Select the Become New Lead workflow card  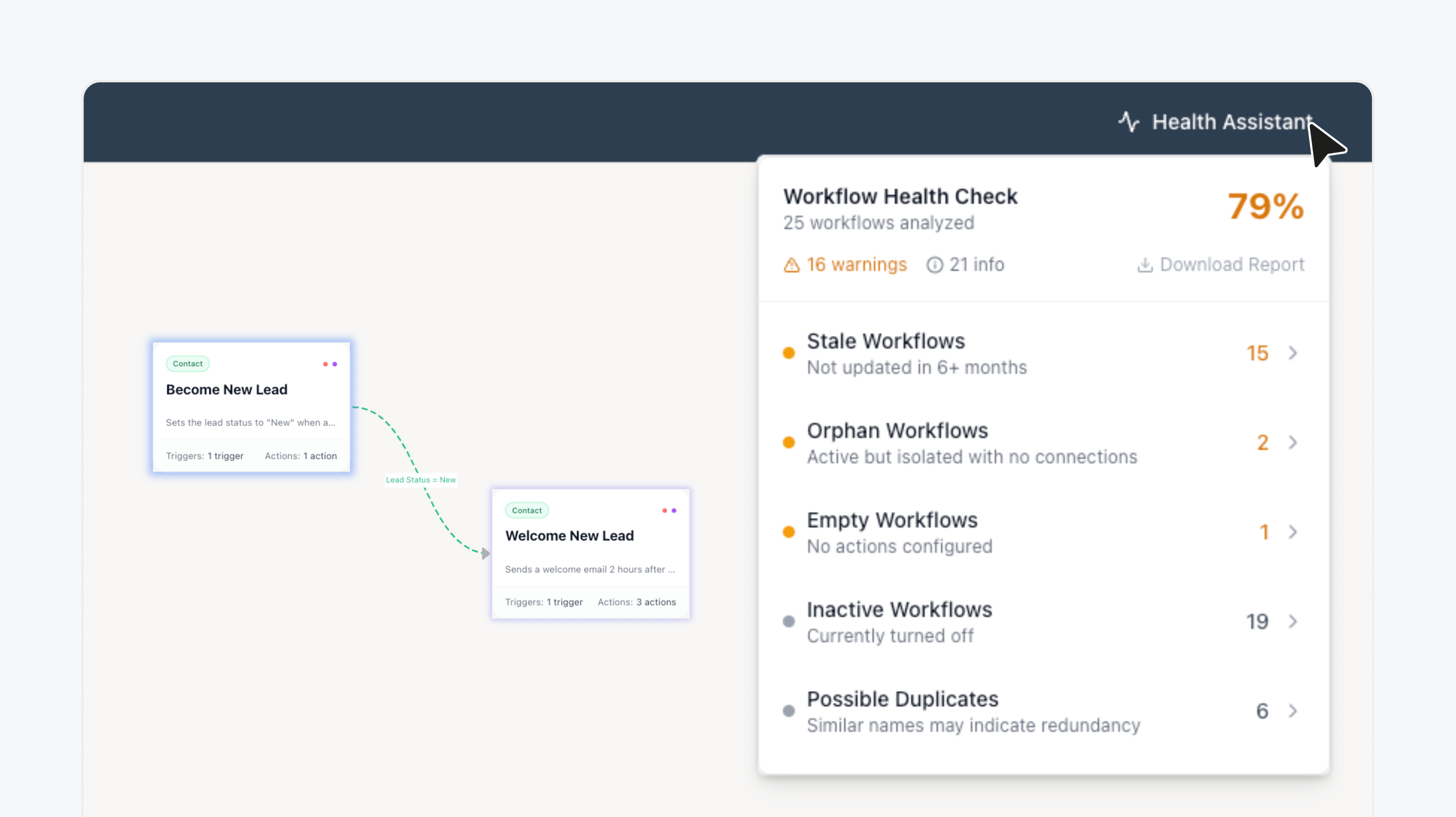pos(251,407)
